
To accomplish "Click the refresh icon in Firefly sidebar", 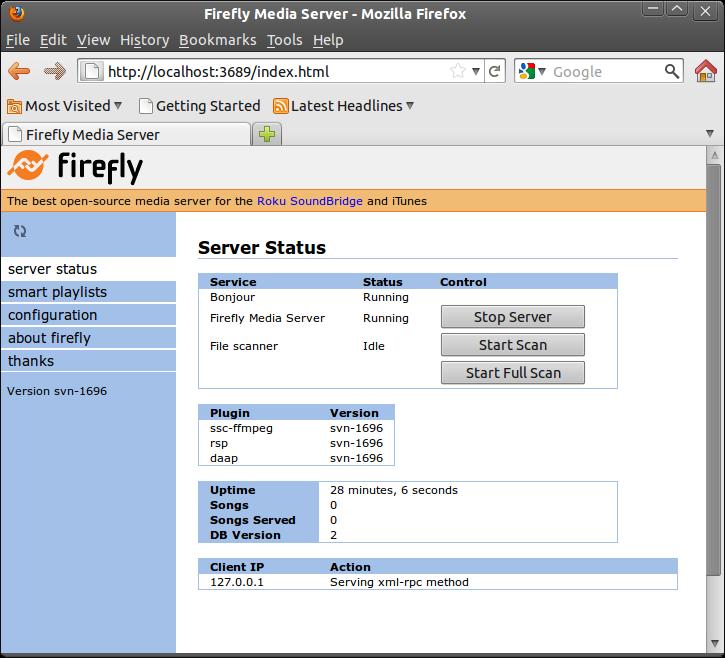I will [20, 231].
